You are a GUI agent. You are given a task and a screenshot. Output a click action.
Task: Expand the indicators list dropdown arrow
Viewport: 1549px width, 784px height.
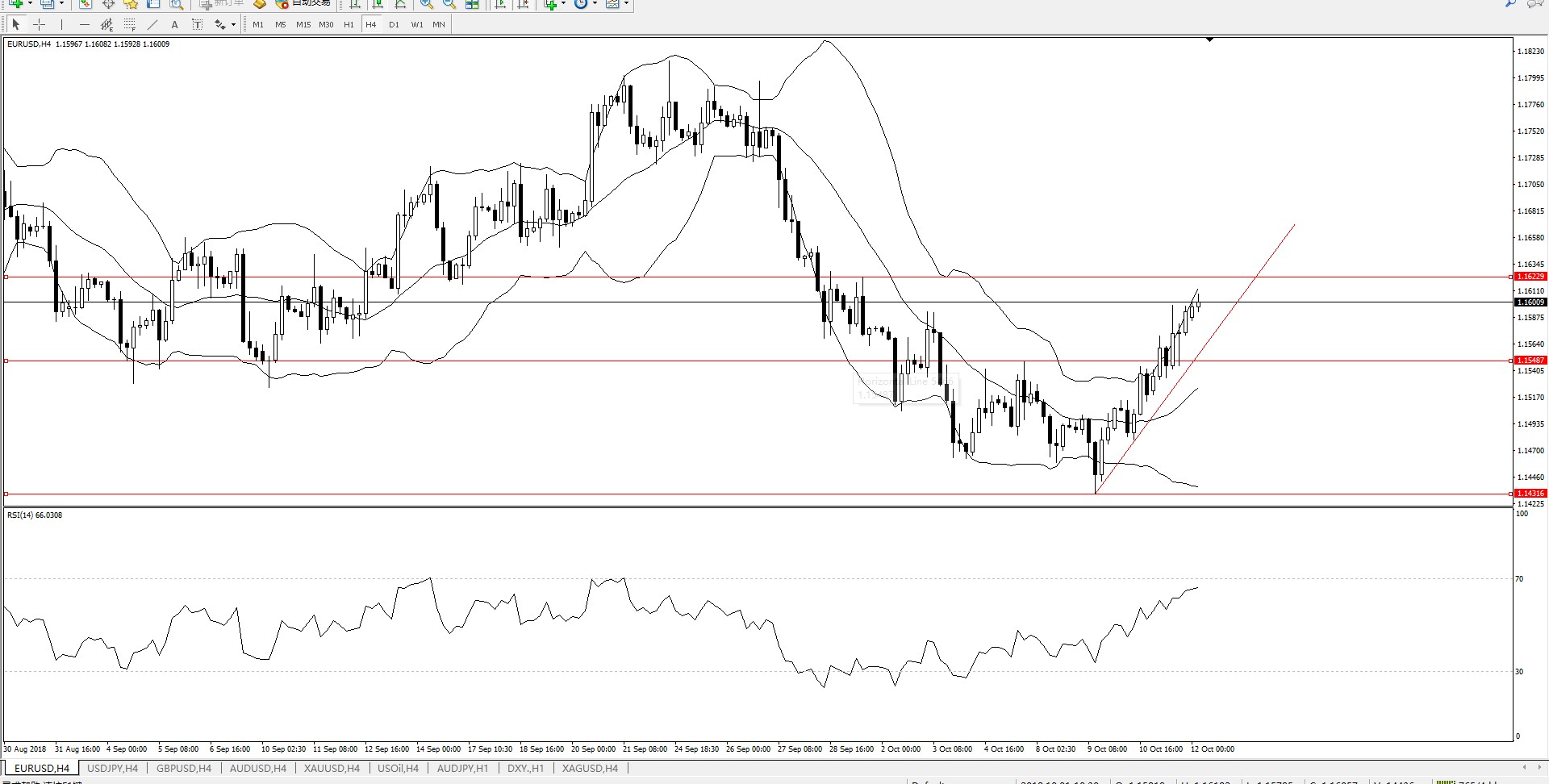[563, 4]
